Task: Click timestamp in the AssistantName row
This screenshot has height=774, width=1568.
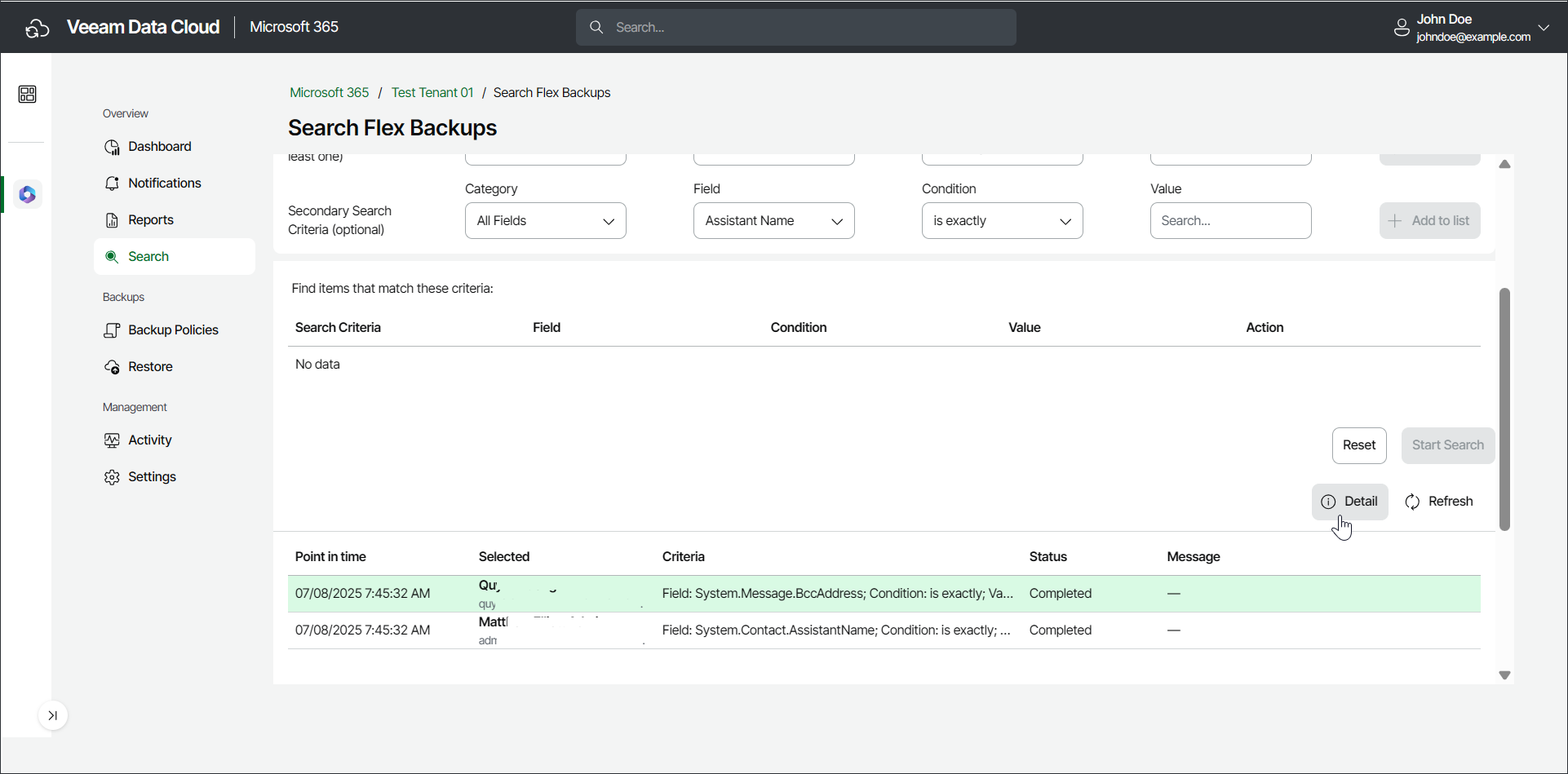Action: pyautogui.click(x=362, y=630)
